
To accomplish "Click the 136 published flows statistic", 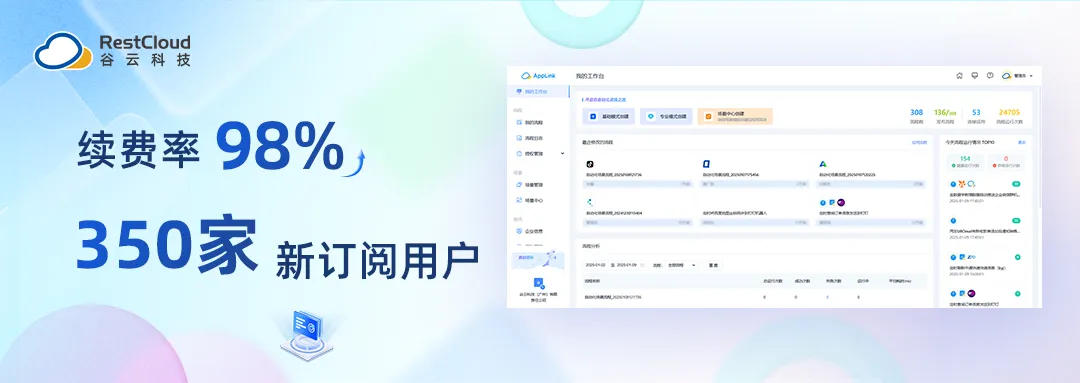I will [x=945, y=116].
